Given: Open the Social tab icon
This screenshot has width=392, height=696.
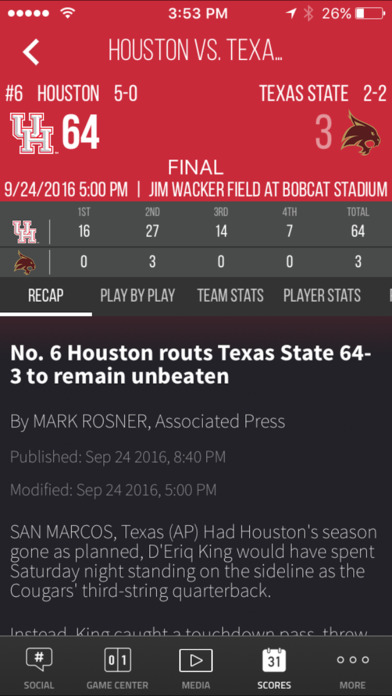Looking at the screenshot, I should (x=39, y=660).
